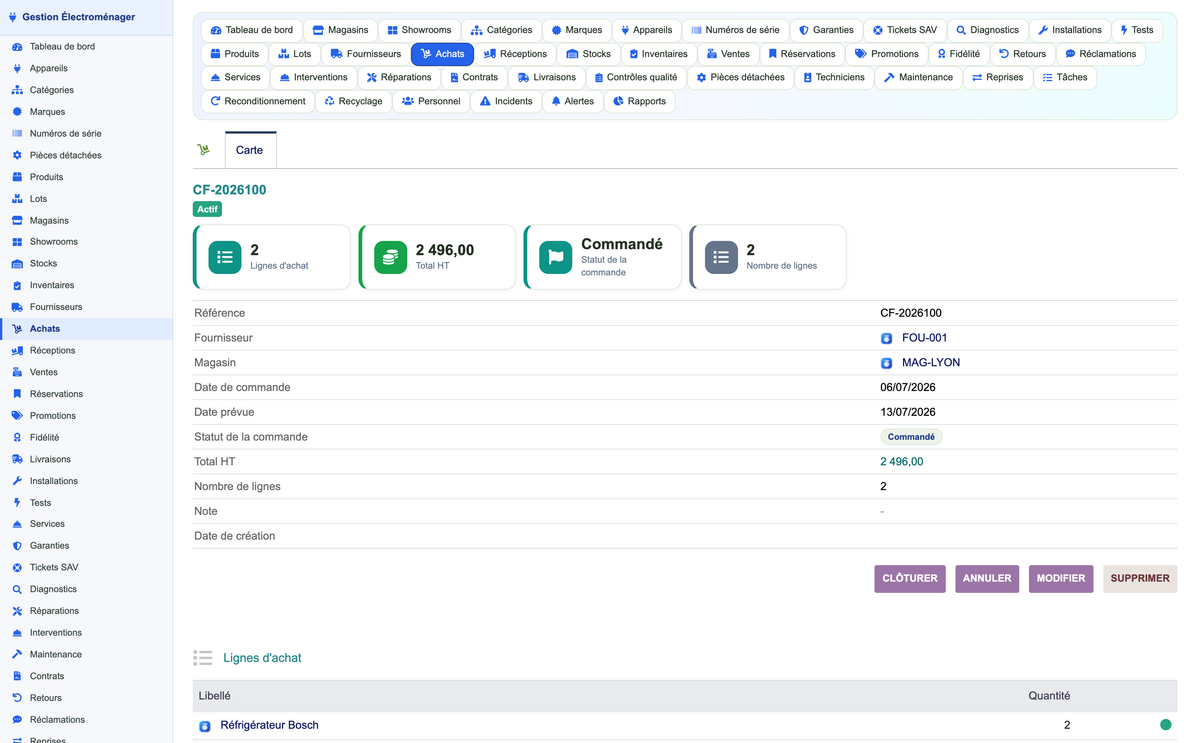The height and width of the screenshot is (743, 1200).
Task: Click the Fournisseurs truck icon in sidebar
Action: coord(17,307)
